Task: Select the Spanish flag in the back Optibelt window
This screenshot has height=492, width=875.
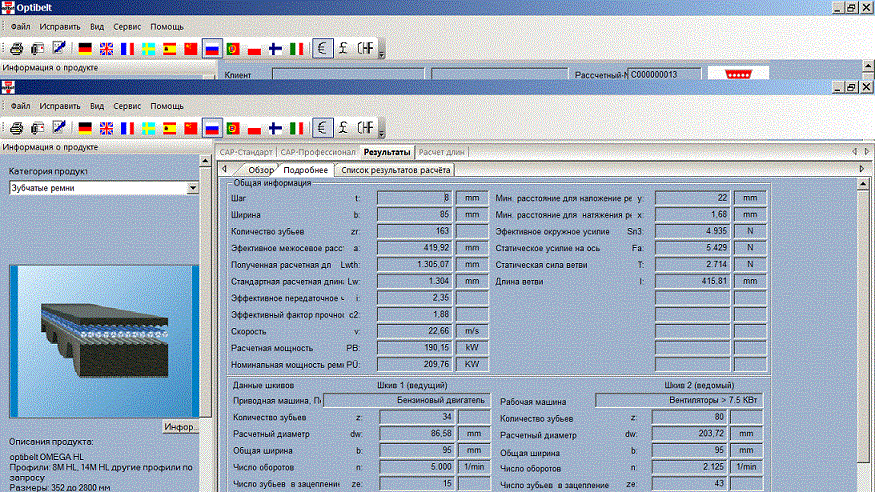Action: [170, 49]
